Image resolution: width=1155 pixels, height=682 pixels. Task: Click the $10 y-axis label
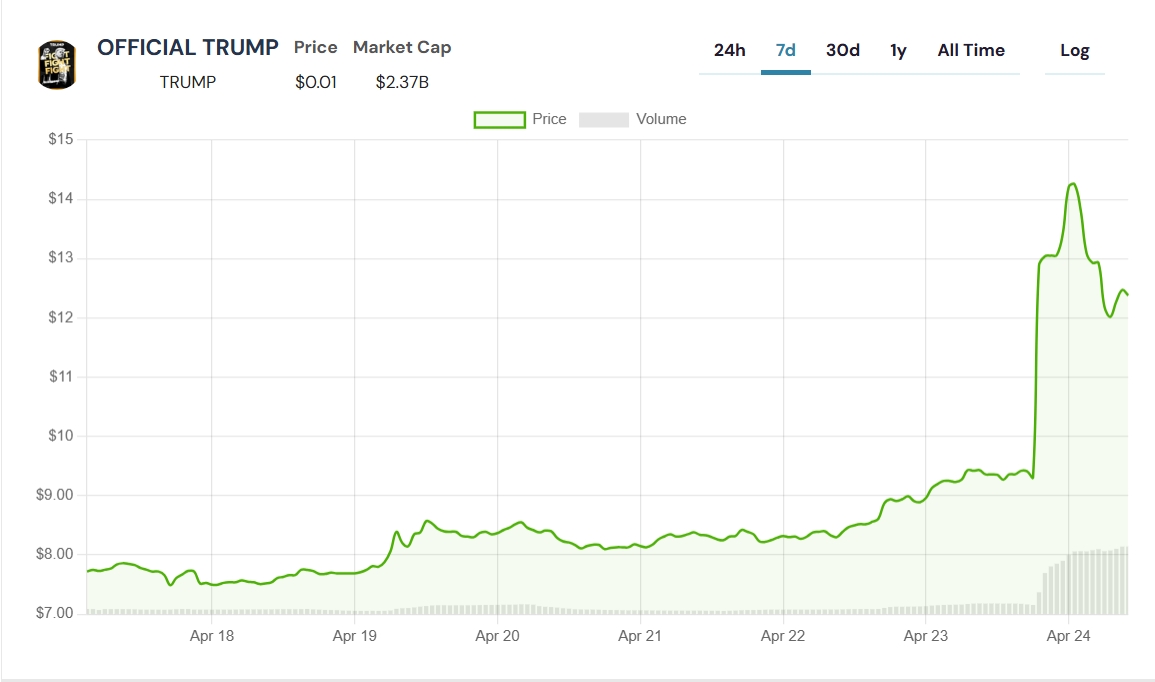tap(61, 435)
